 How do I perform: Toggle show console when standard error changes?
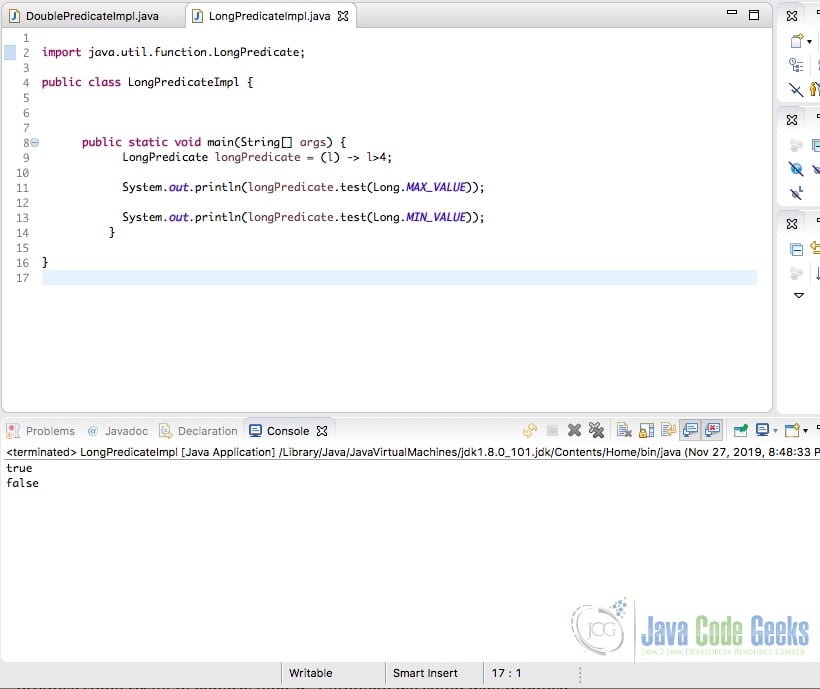tap(713, 430)
